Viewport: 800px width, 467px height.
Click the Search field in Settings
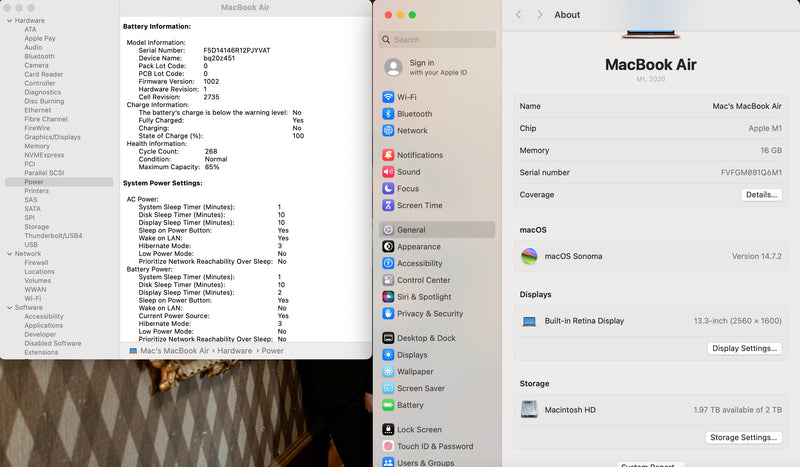tap(437, 40)
